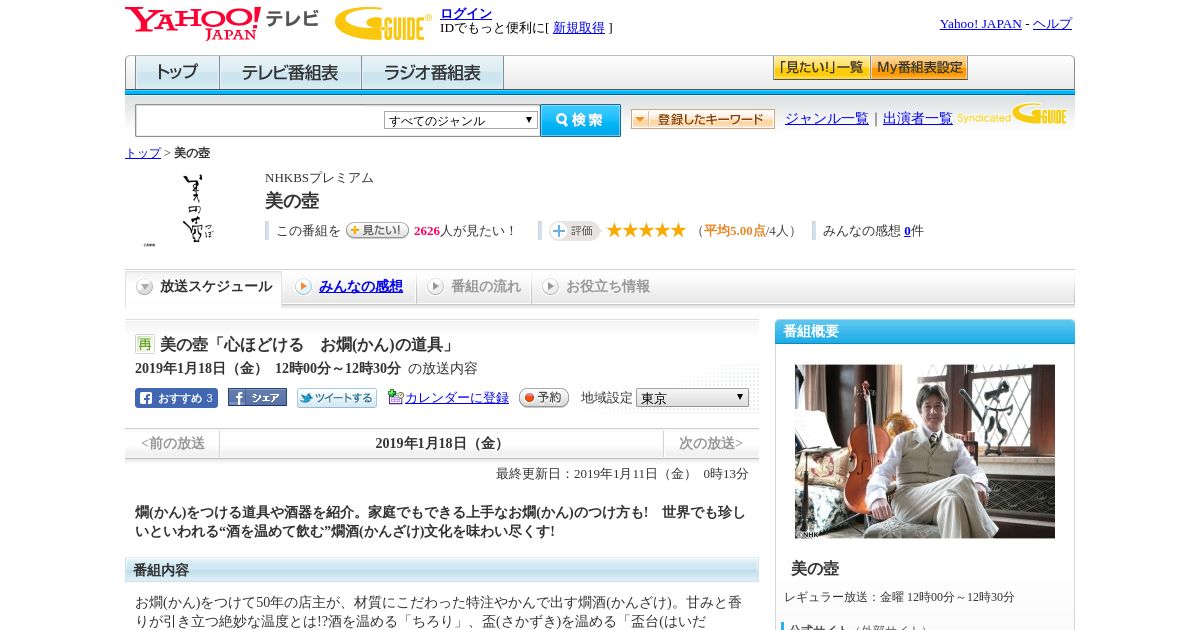The height and width of the screenshot is (630, 1200).
Task: Click the 「見たい!」一覧 button
Action: pyautogui.click(x=821, y=68)
